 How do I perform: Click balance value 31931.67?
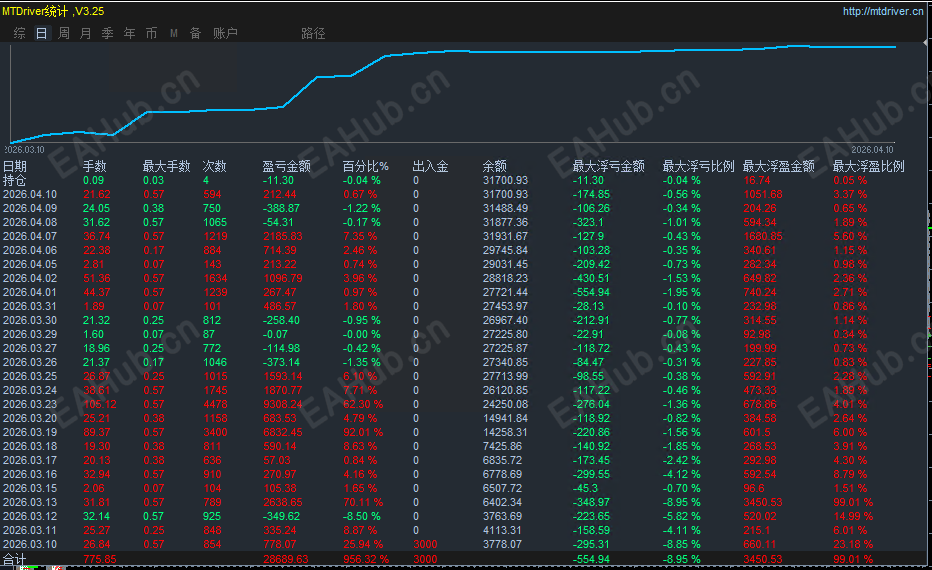505,236
